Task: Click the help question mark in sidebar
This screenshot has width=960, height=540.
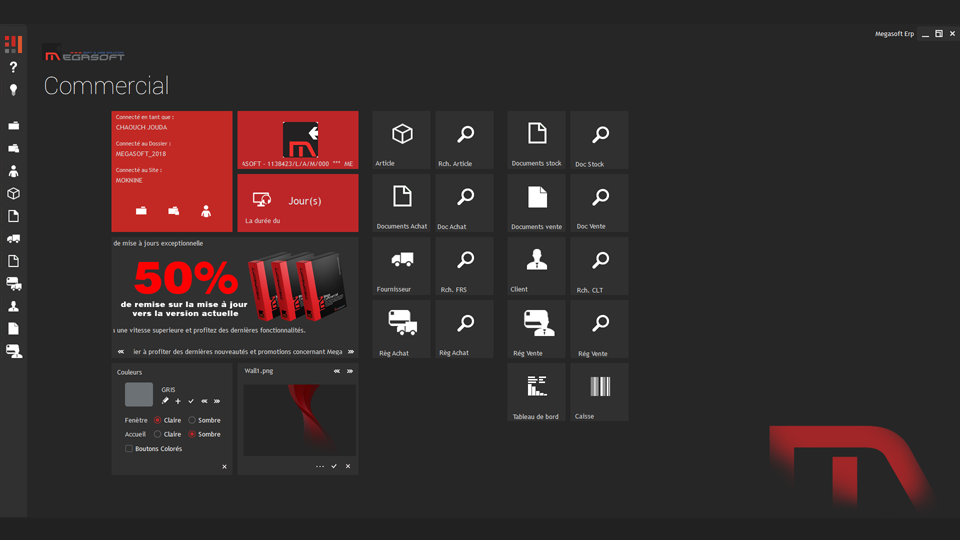Action: coord(13,67)
